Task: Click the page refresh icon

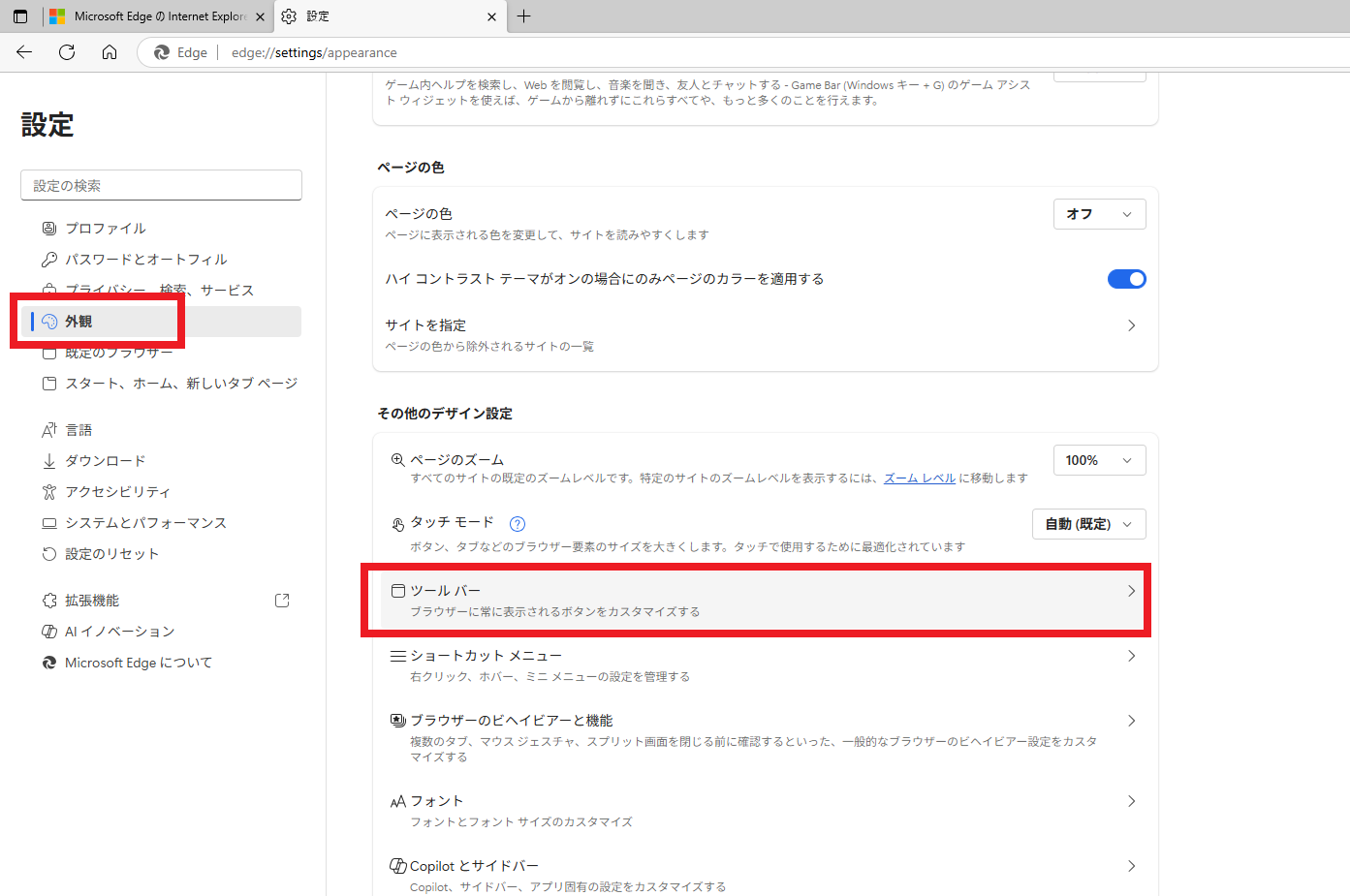Action: coord(67,52)
